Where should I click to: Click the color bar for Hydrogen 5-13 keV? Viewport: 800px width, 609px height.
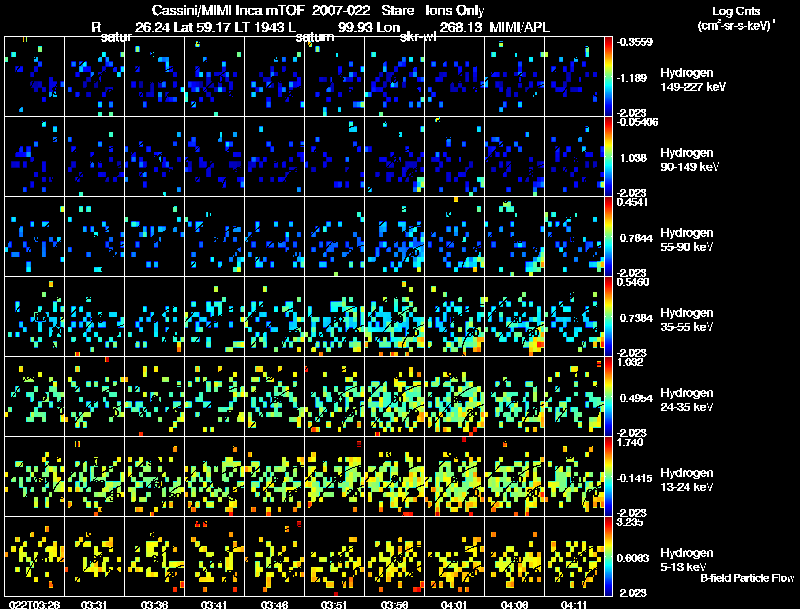point(609,557)
